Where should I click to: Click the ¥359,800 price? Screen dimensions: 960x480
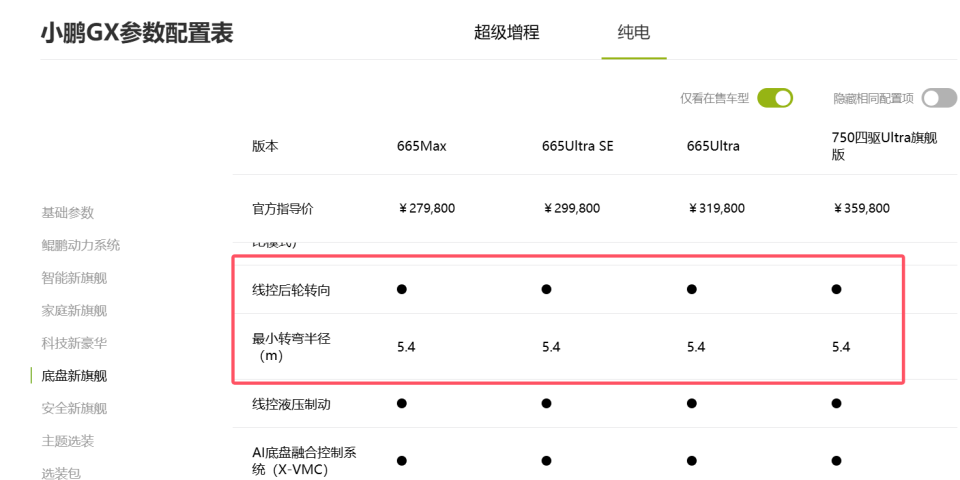point(861,209)
